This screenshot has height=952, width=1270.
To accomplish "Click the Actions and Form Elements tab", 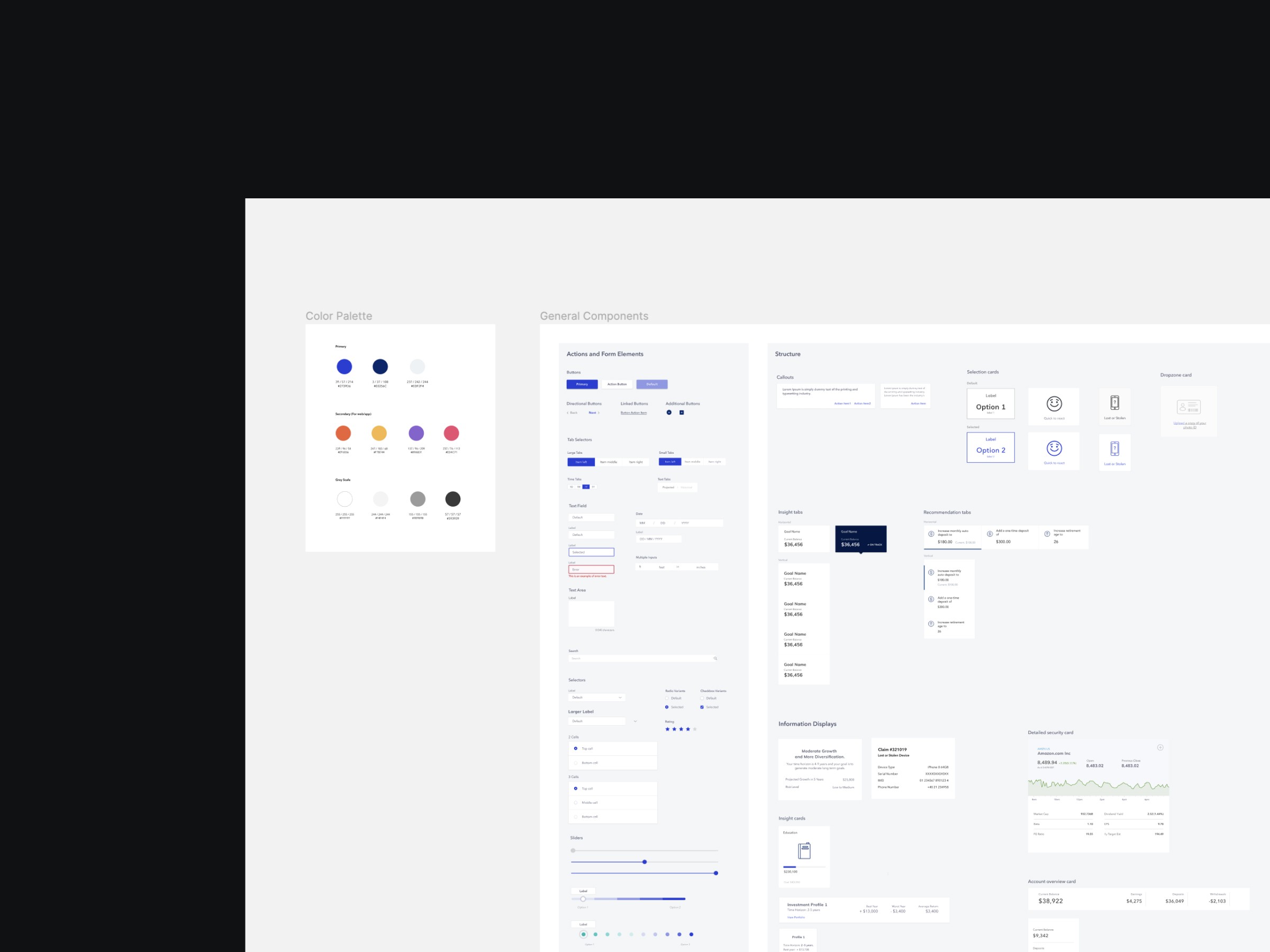I will [x=604, y=353].
